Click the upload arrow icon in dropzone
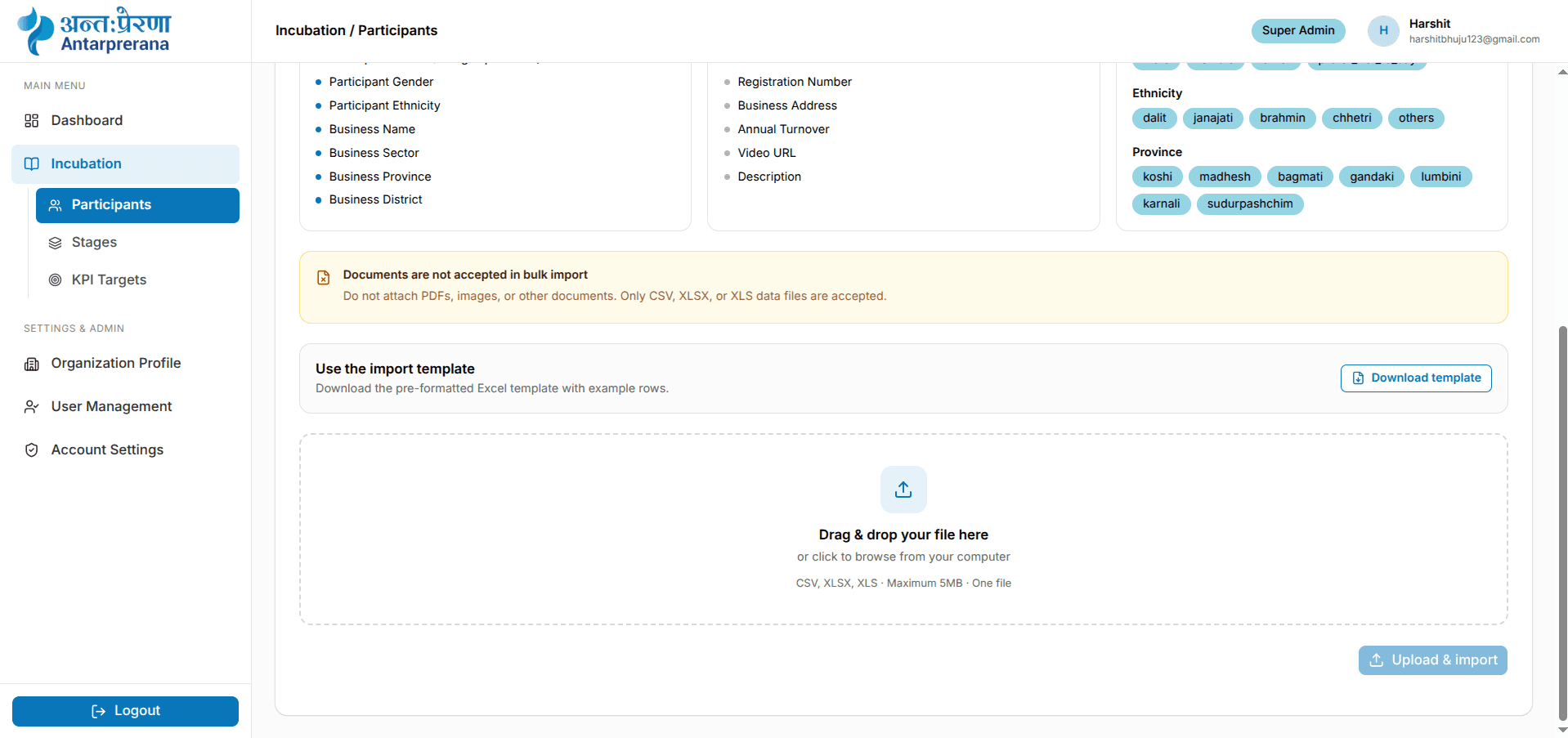 903,490
